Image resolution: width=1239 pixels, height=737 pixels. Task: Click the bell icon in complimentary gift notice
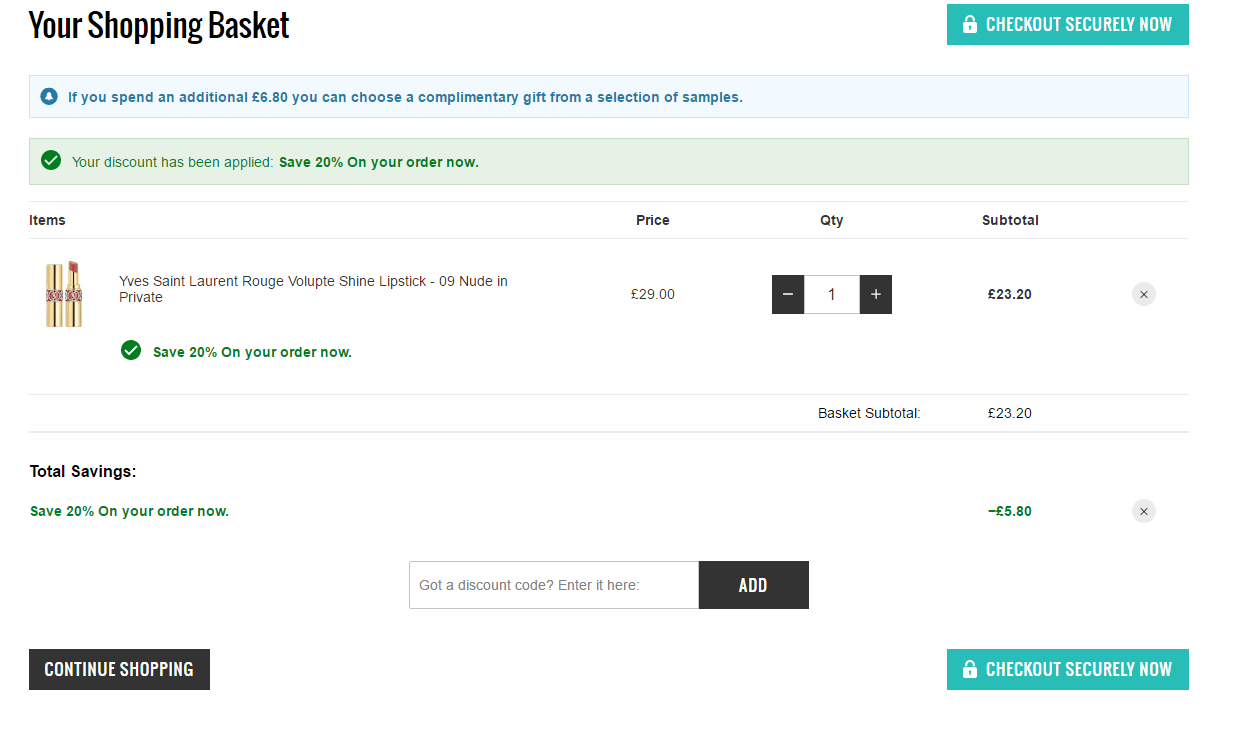click(49, 97)
